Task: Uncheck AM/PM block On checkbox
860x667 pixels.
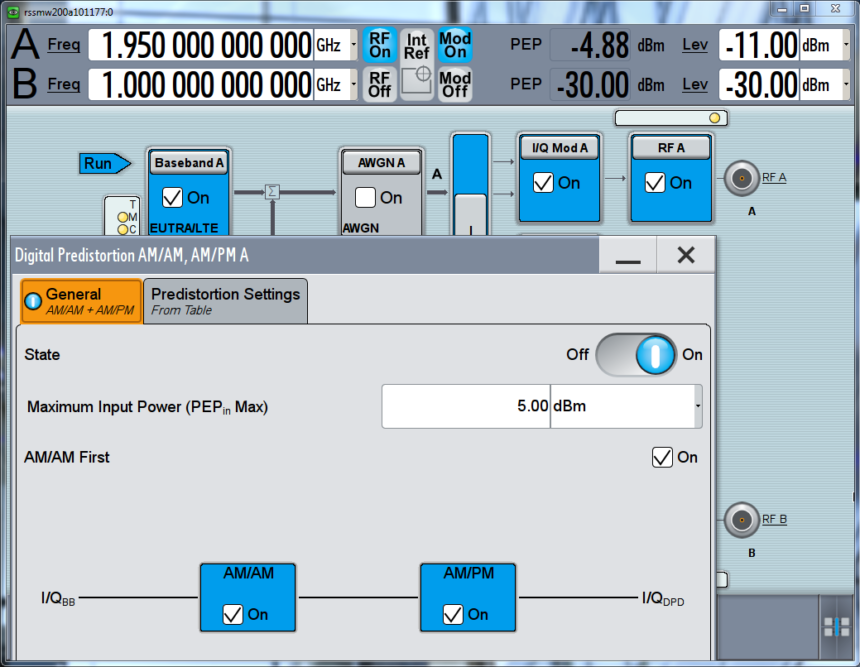Action: 453,614
